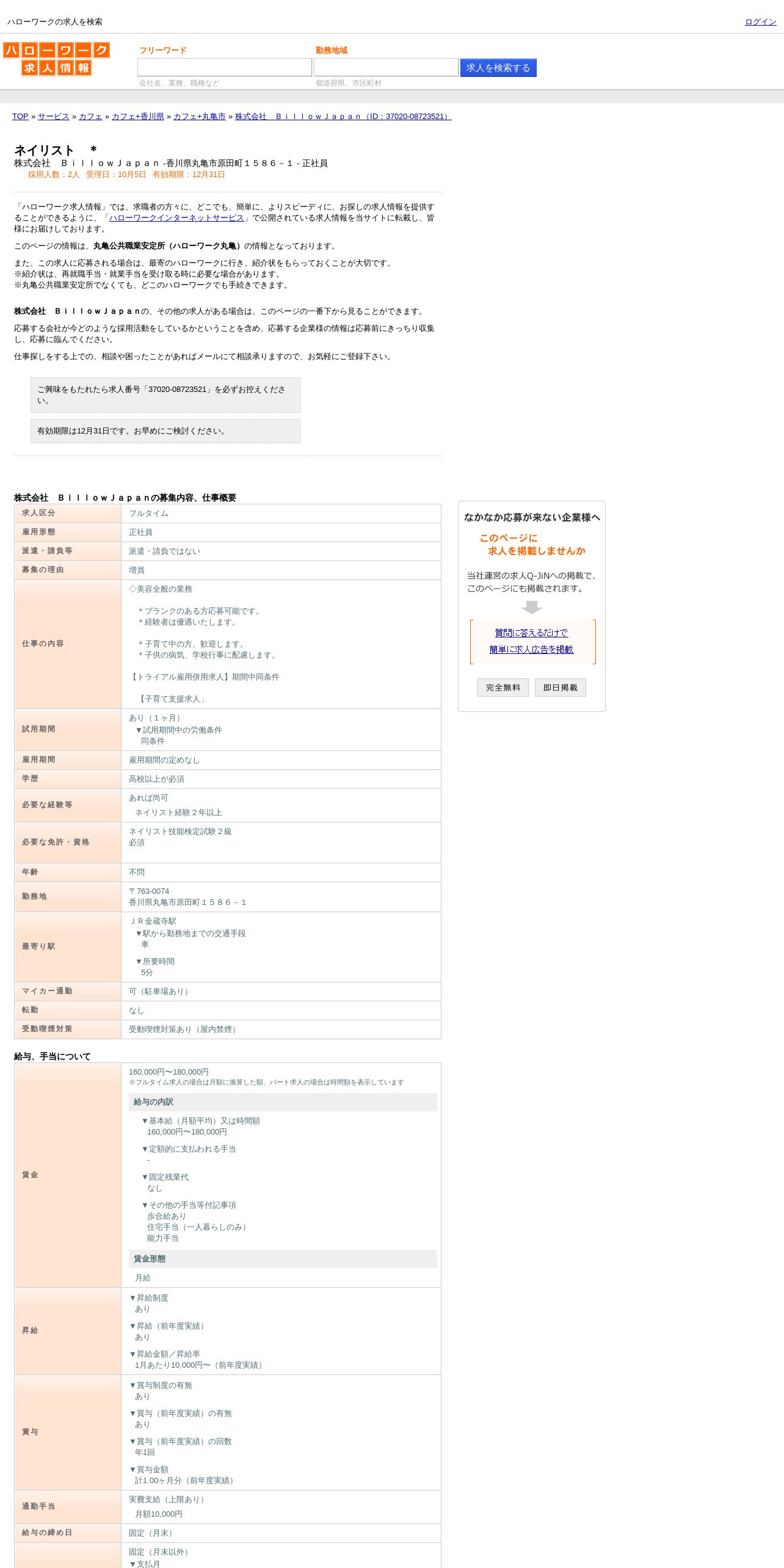
Task: Open the カフェ+丸亀市 breadcrumb link
Action: click(x=200, y=117)
